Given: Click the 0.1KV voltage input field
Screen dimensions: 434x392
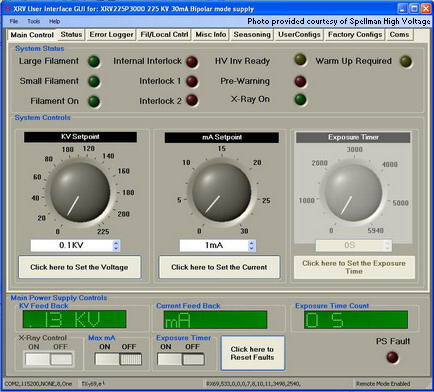Looking at the screenshot, I should pyautogui.click(x=71, y=245).
